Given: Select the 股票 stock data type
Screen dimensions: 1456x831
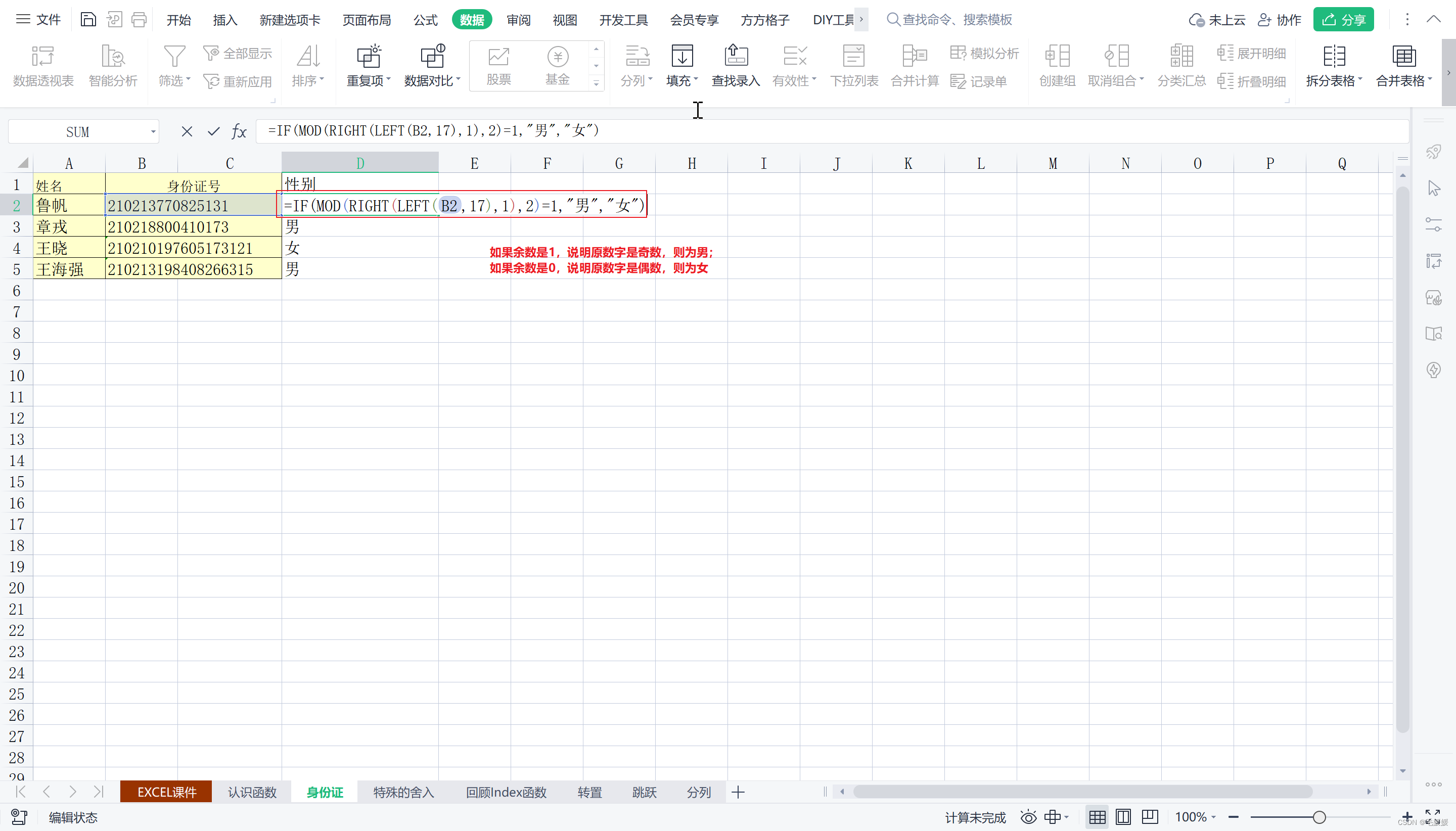Looking at the screenshot, I should click(x=498, y=66).
